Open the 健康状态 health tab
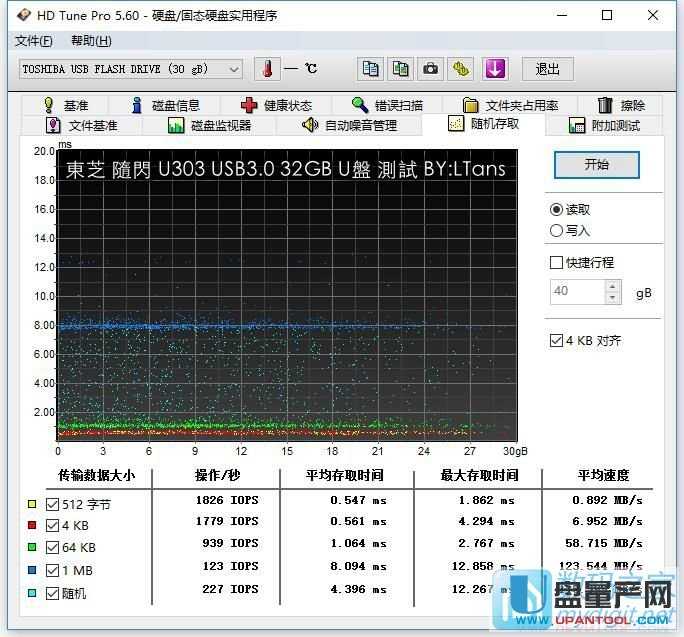This screenshot has width=684, height=637. point(277,105)
